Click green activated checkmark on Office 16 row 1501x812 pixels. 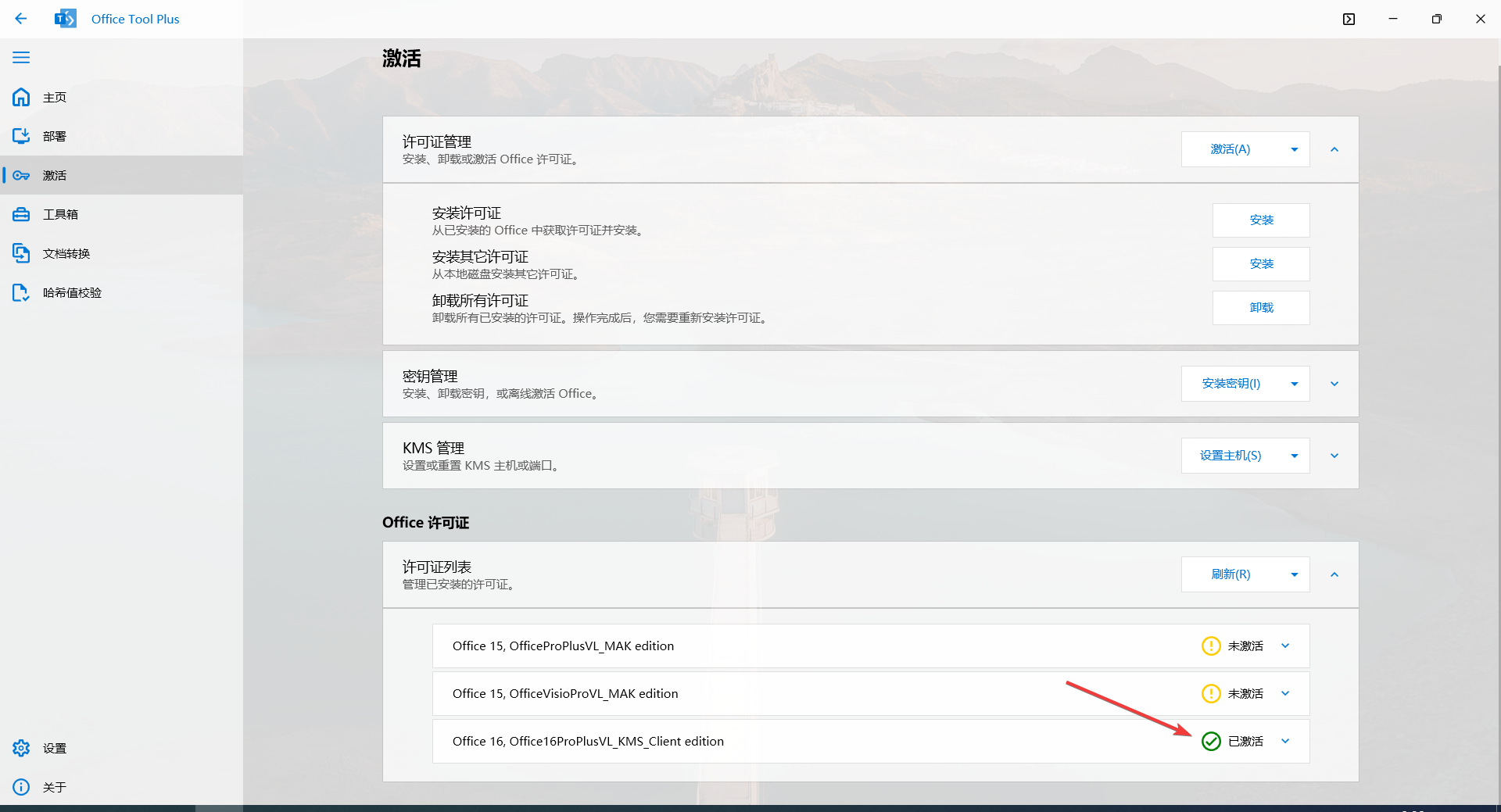[1211, 741]
